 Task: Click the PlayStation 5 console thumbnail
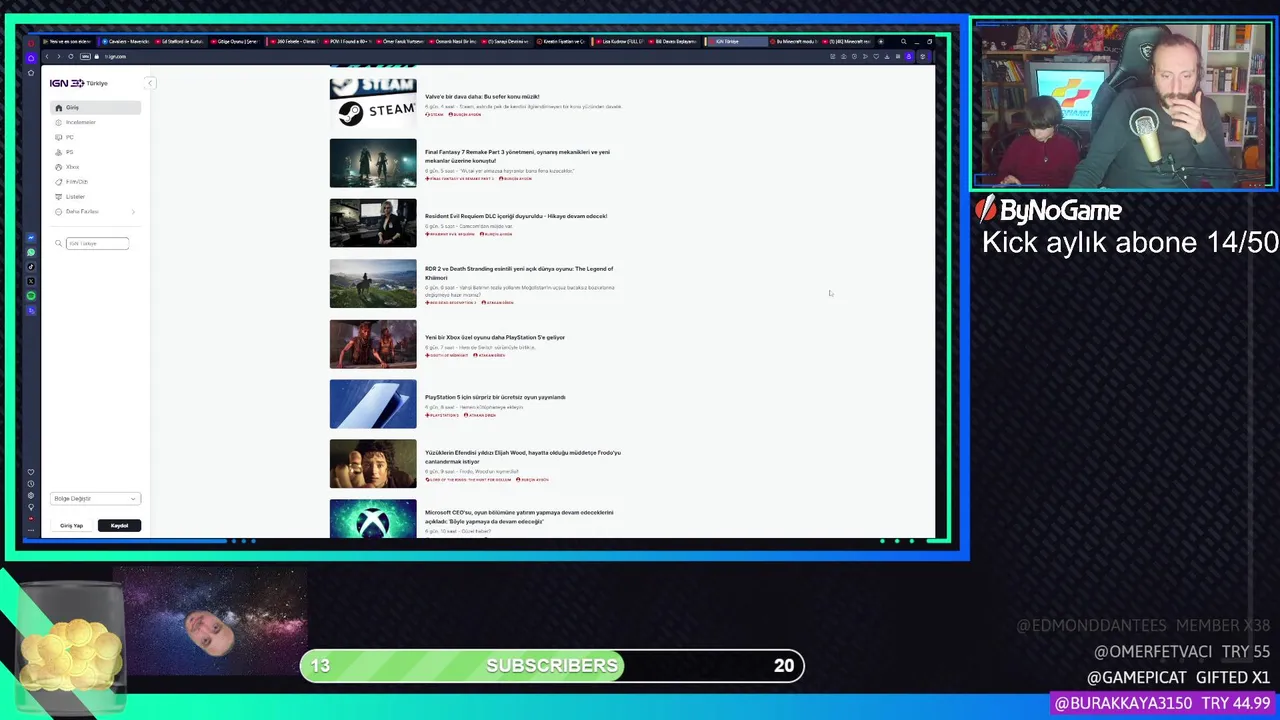point(373,404)
